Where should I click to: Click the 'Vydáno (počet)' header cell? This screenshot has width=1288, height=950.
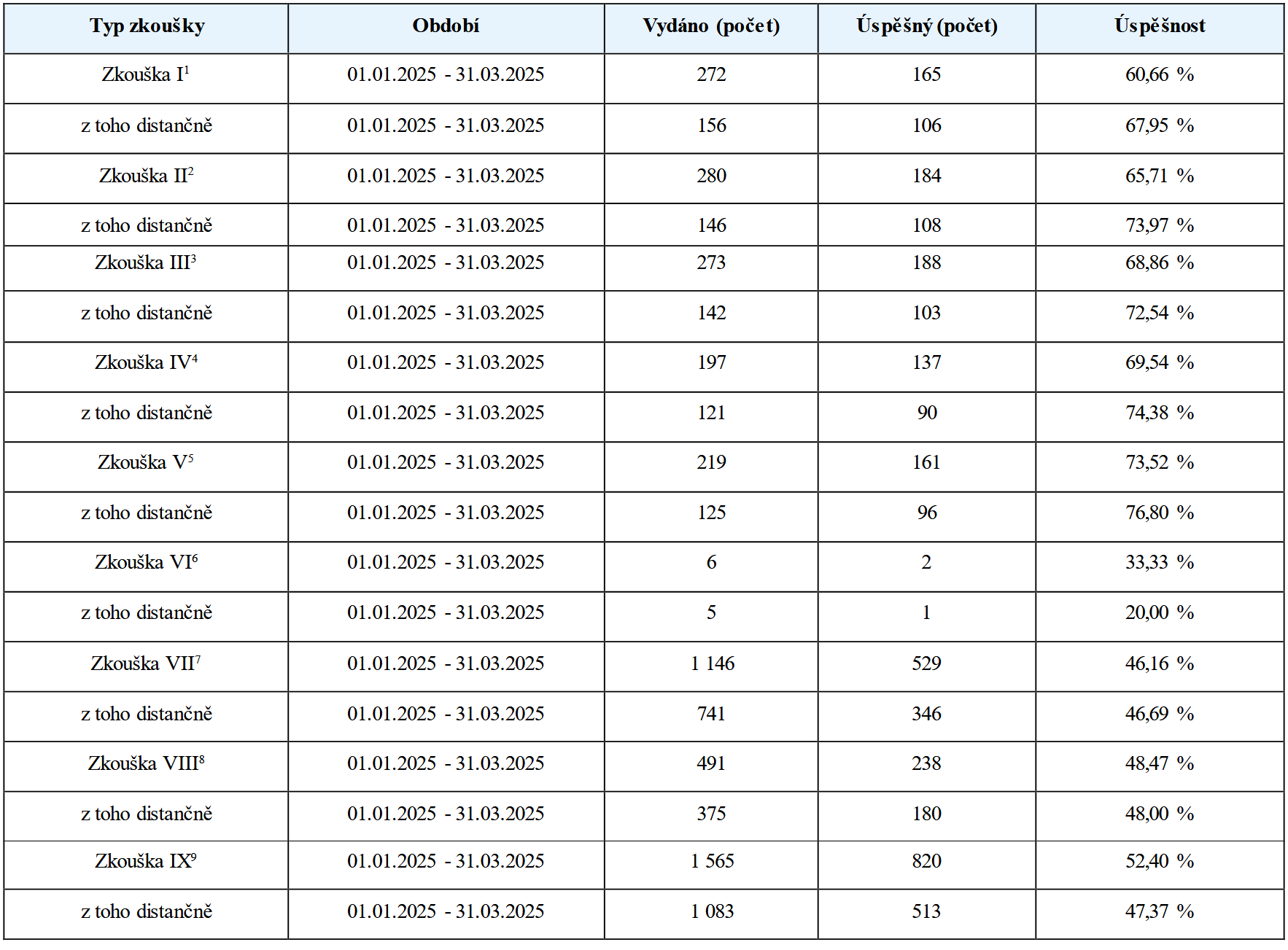(711, 28)
